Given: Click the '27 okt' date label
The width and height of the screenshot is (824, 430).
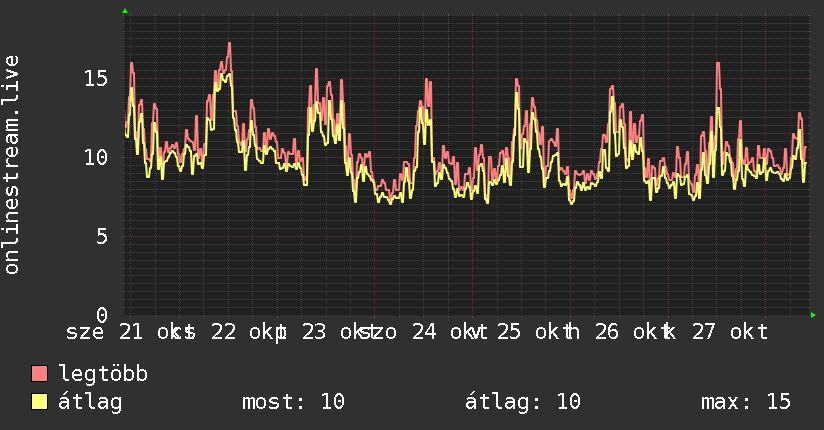Looking at the screenshot, I should pyautogui.click(x=730, y=332).
